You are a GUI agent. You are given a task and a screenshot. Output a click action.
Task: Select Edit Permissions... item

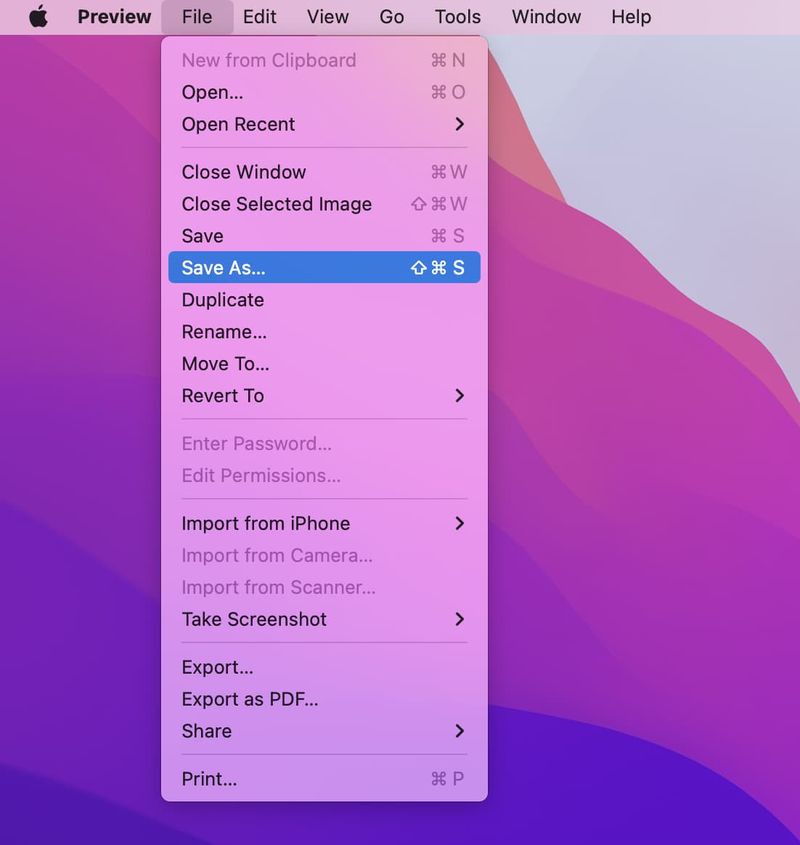point(324,475)
